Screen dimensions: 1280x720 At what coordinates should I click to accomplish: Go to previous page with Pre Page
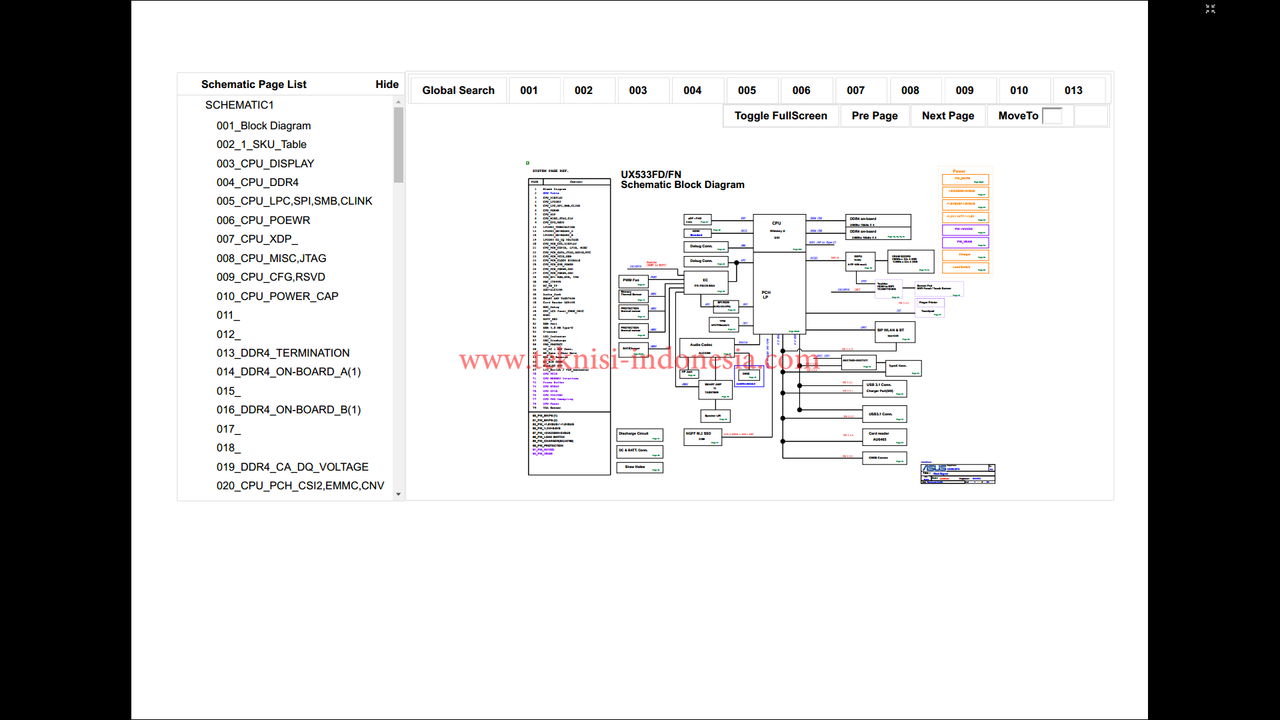[x=875, y=116]
